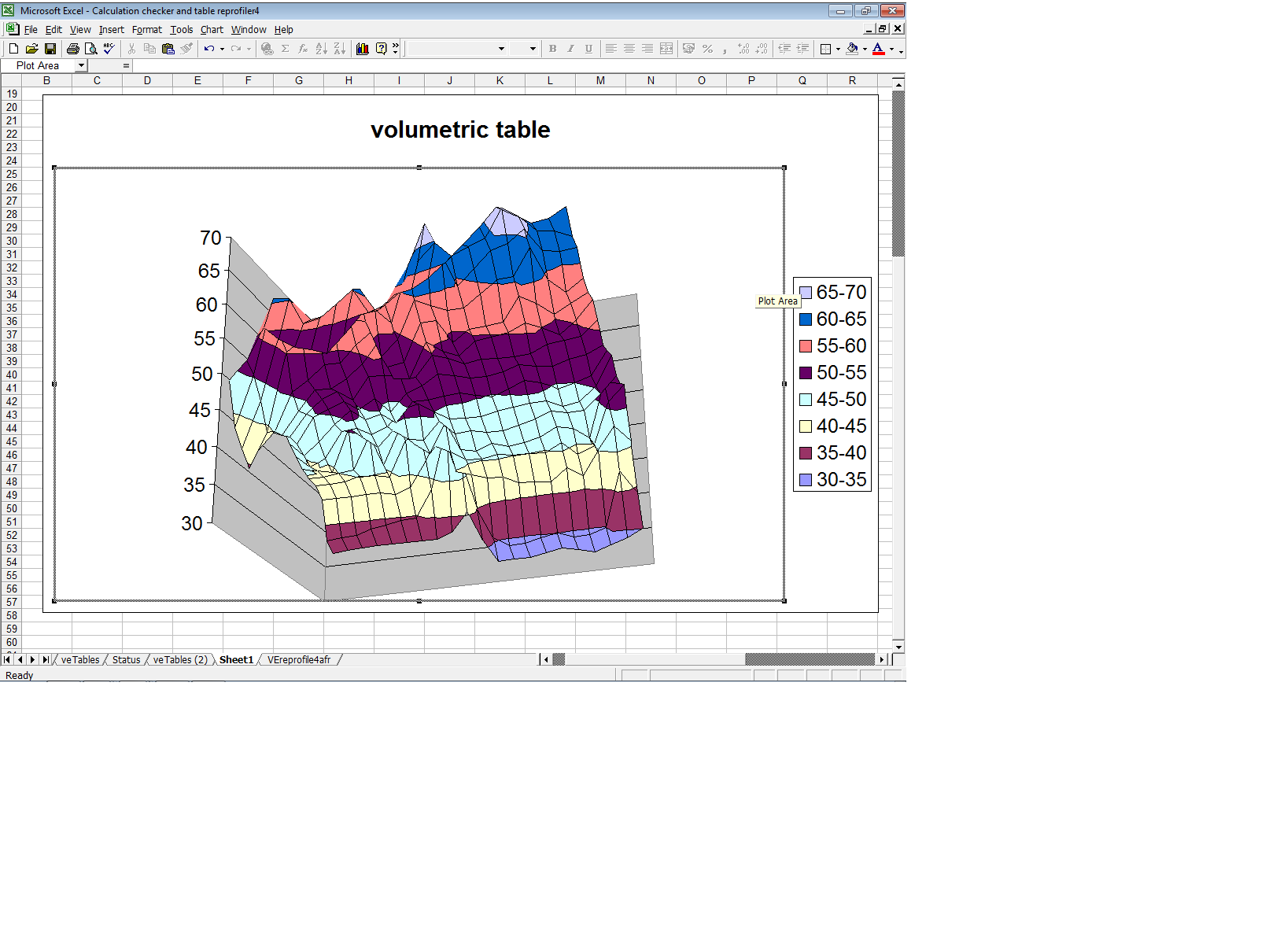This screenshot has height=952, width=1269.
Task: Open the File menu
Action: (x=31, y=30)
